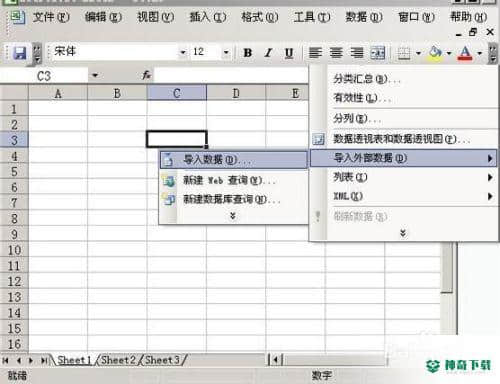This screenshot has height=384, width=500.
Task: Click the Save disk icon
Action: [x=20, y=53]
